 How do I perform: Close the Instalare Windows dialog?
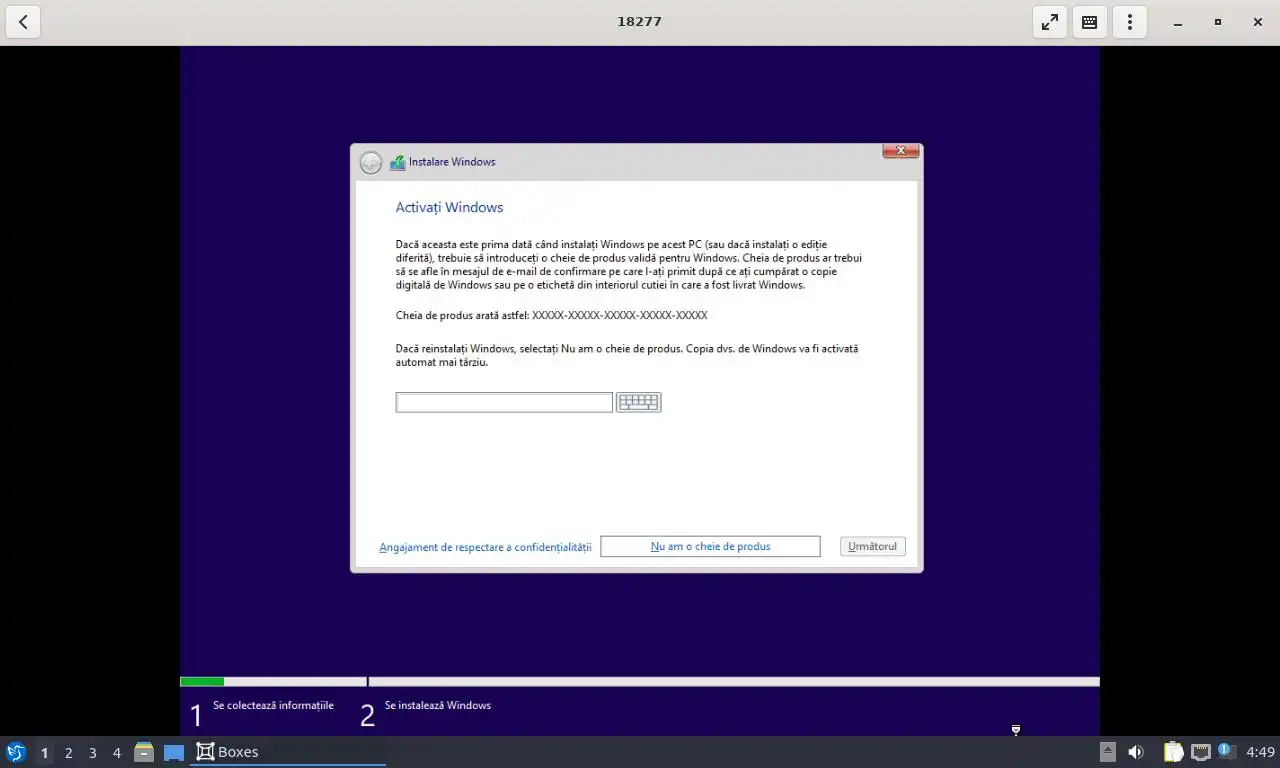[901, 151]
